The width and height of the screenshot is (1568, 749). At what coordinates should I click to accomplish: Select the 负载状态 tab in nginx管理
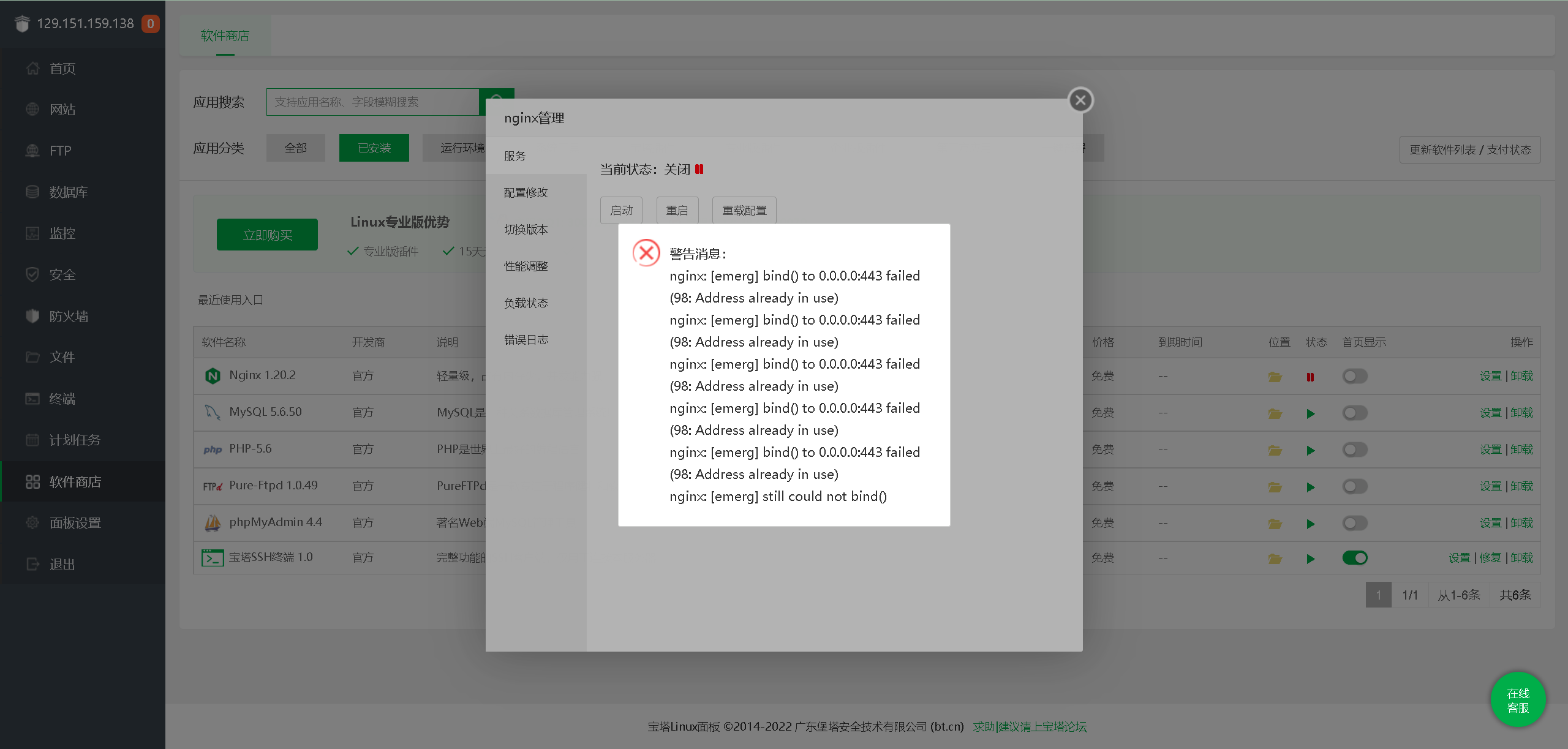[536, 303]
